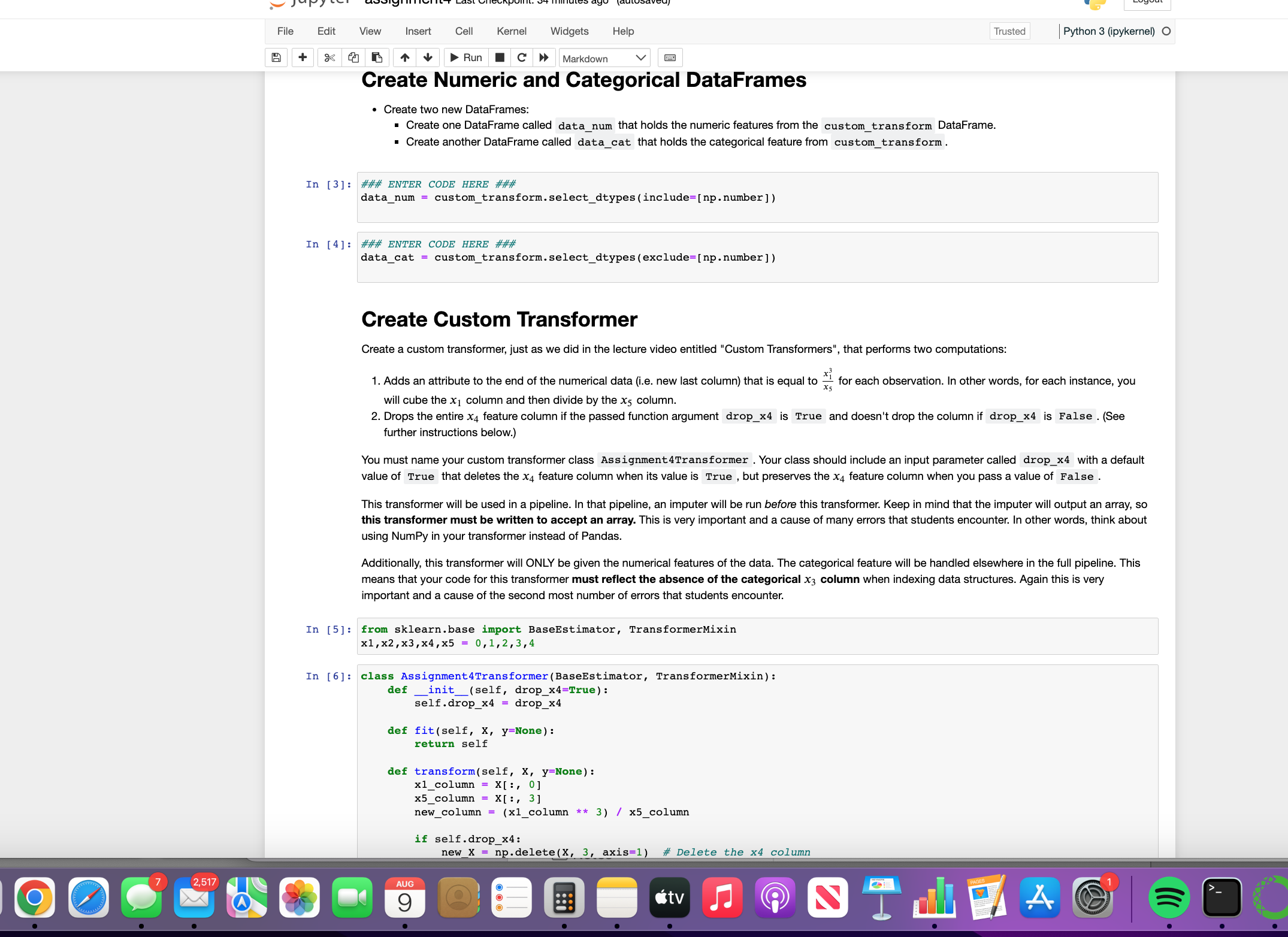Restart and run all with fast-forward icon
This screenshot has height=937, width=1288.
click(x=543, y=58)
